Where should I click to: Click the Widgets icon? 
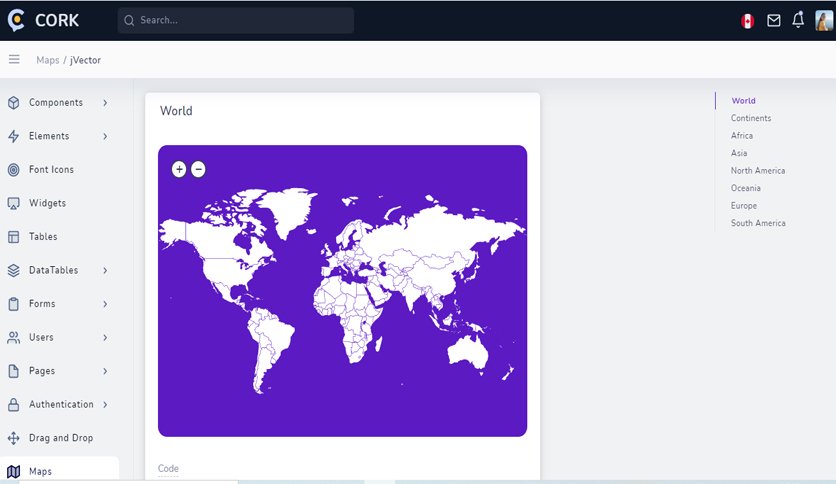(x=14, y=203)
